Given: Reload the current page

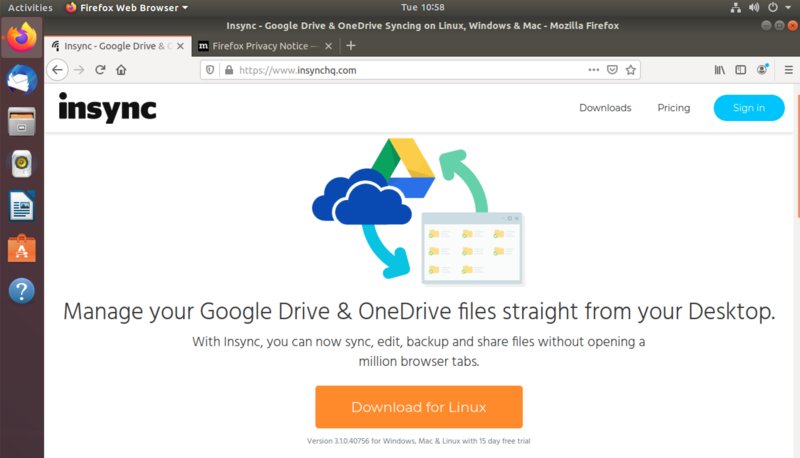Looking at the screenshot, I should (100, 70).
